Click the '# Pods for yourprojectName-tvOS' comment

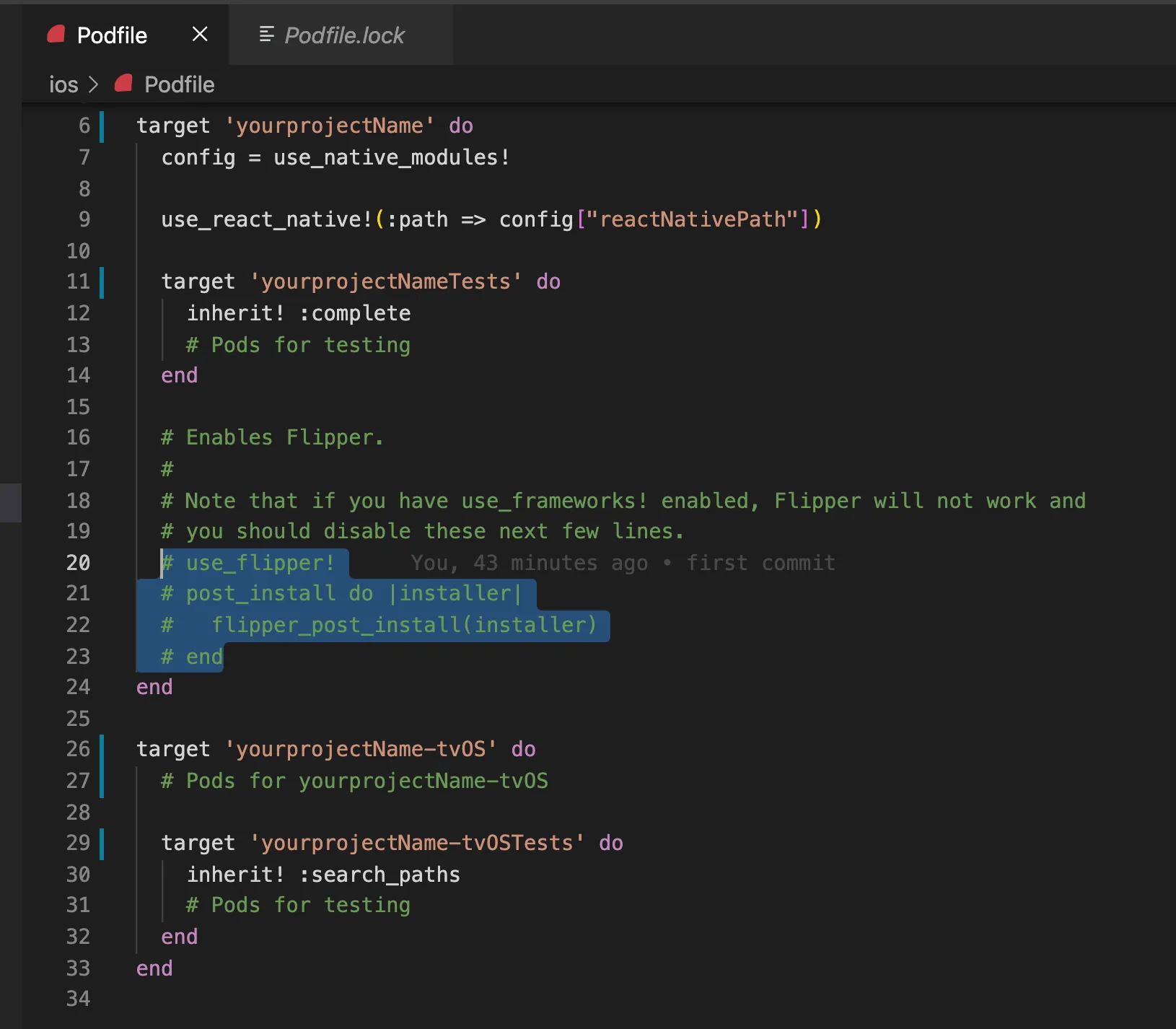click(354, 781)
